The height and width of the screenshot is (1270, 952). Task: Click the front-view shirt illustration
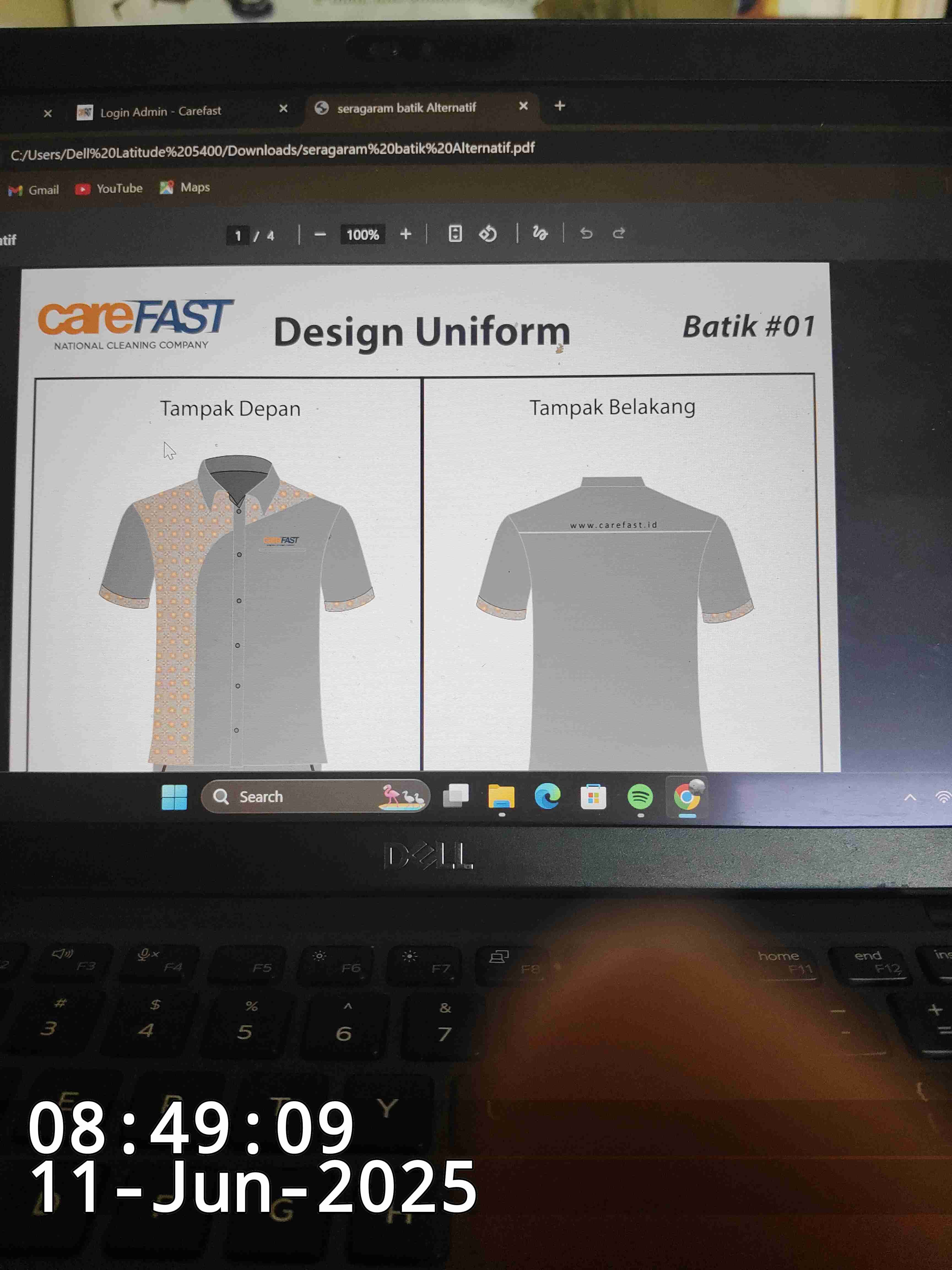pyautogui.click(x=236, y=612)
